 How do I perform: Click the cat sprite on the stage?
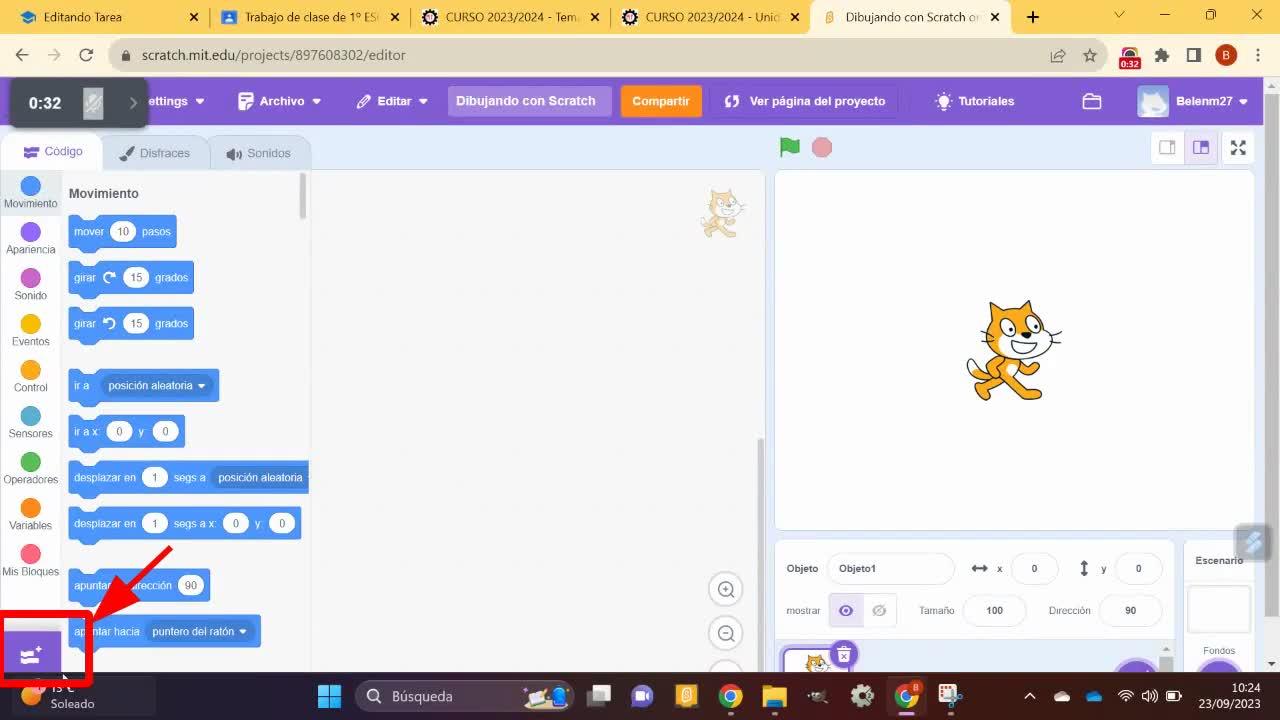1013,350
